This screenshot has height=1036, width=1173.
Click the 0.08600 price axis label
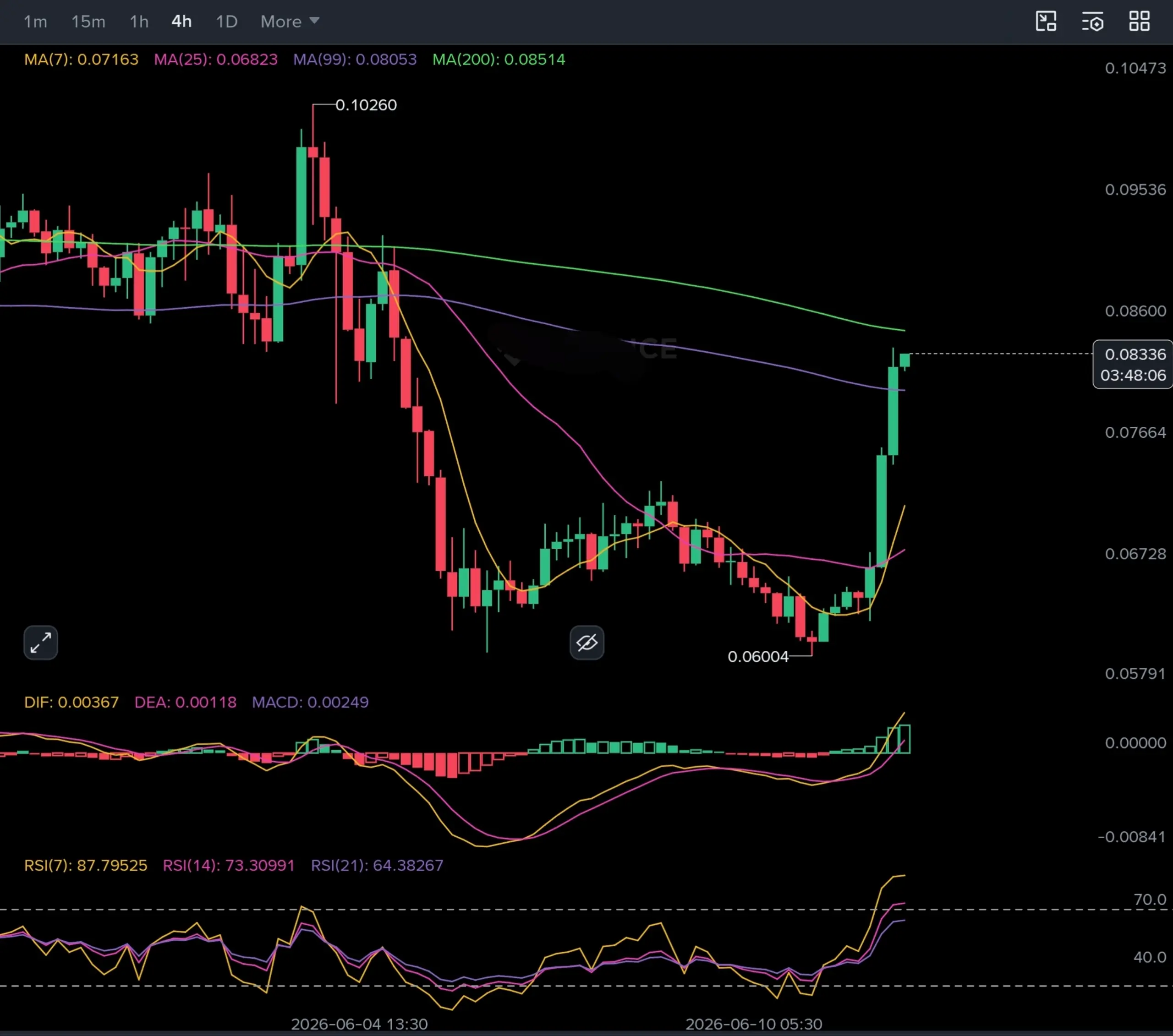(x=1135, y=311)
